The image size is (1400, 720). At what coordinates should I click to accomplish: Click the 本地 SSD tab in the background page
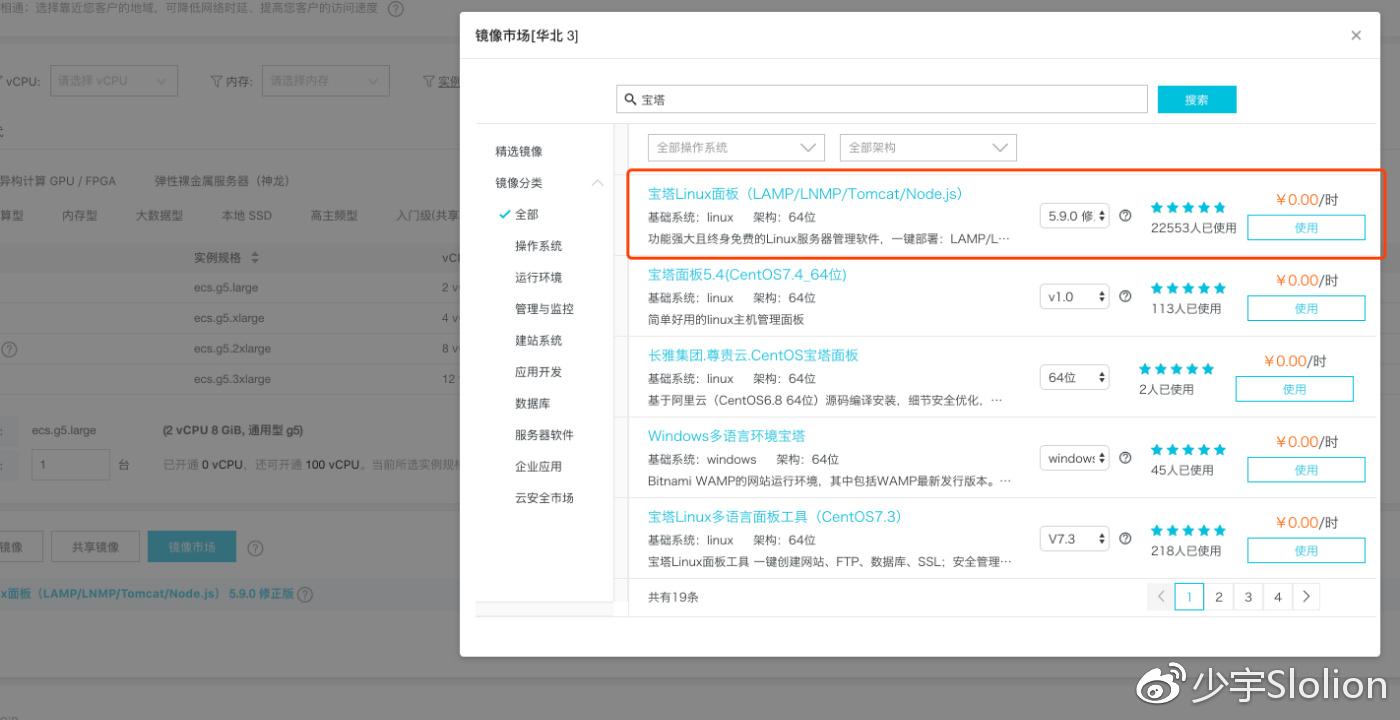click(x=247, y=215)
